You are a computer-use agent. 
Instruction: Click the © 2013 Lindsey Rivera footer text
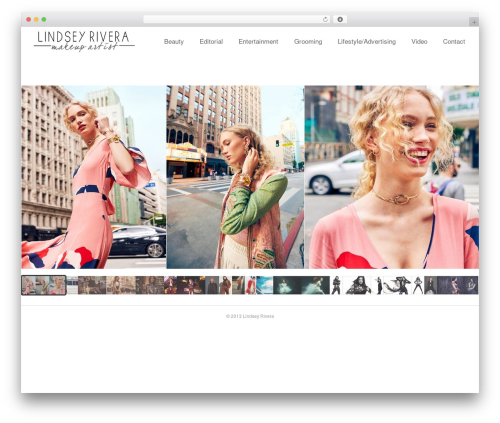coord(250,316)
